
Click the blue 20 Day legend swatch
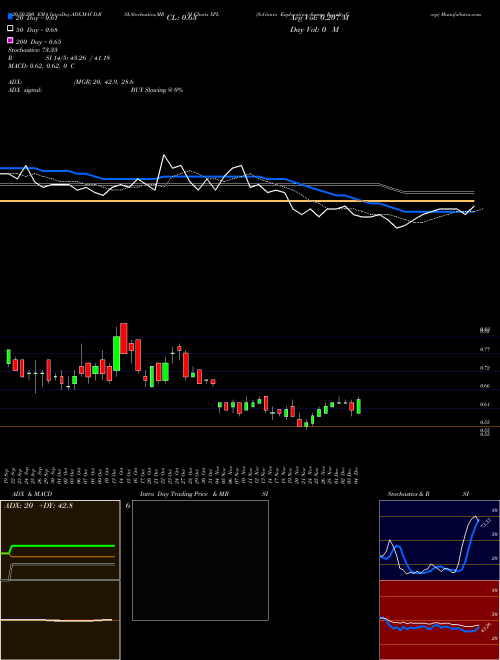(x=10, y=17)
